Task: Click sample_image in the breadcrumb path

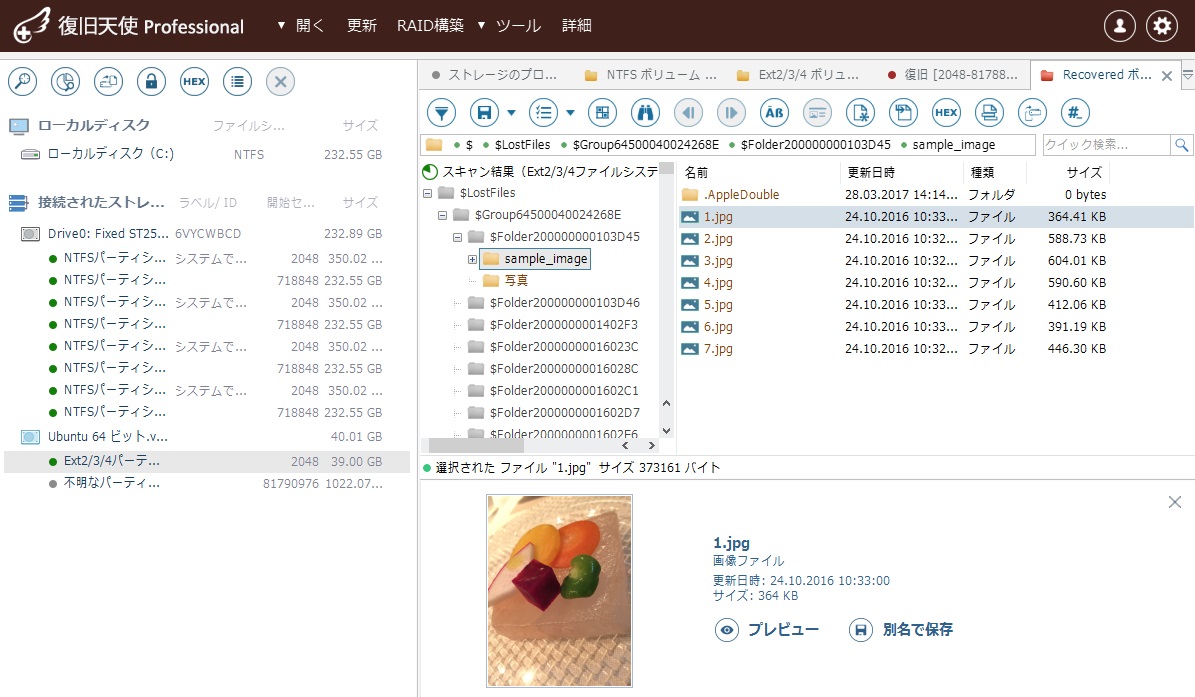Action: (953, 145)
